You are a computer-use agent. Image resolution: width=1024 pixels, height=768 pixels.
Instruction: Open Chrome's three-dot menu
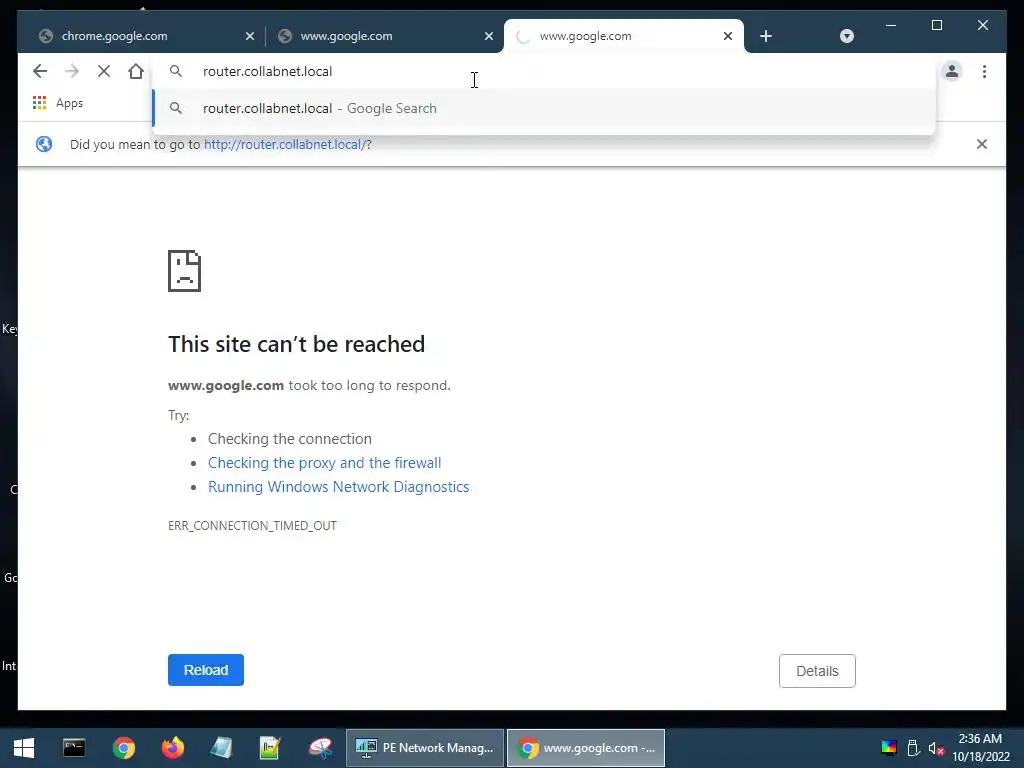[984, 71]
